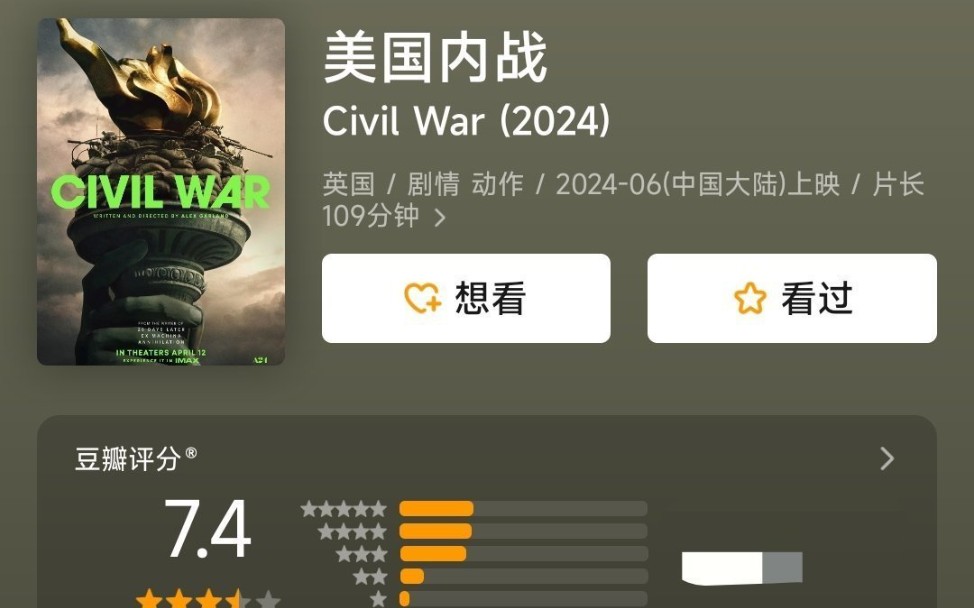Viewport: 974px width, 608px height.
Task: Open the 美国内战 title text
Action: coord(435,58)
